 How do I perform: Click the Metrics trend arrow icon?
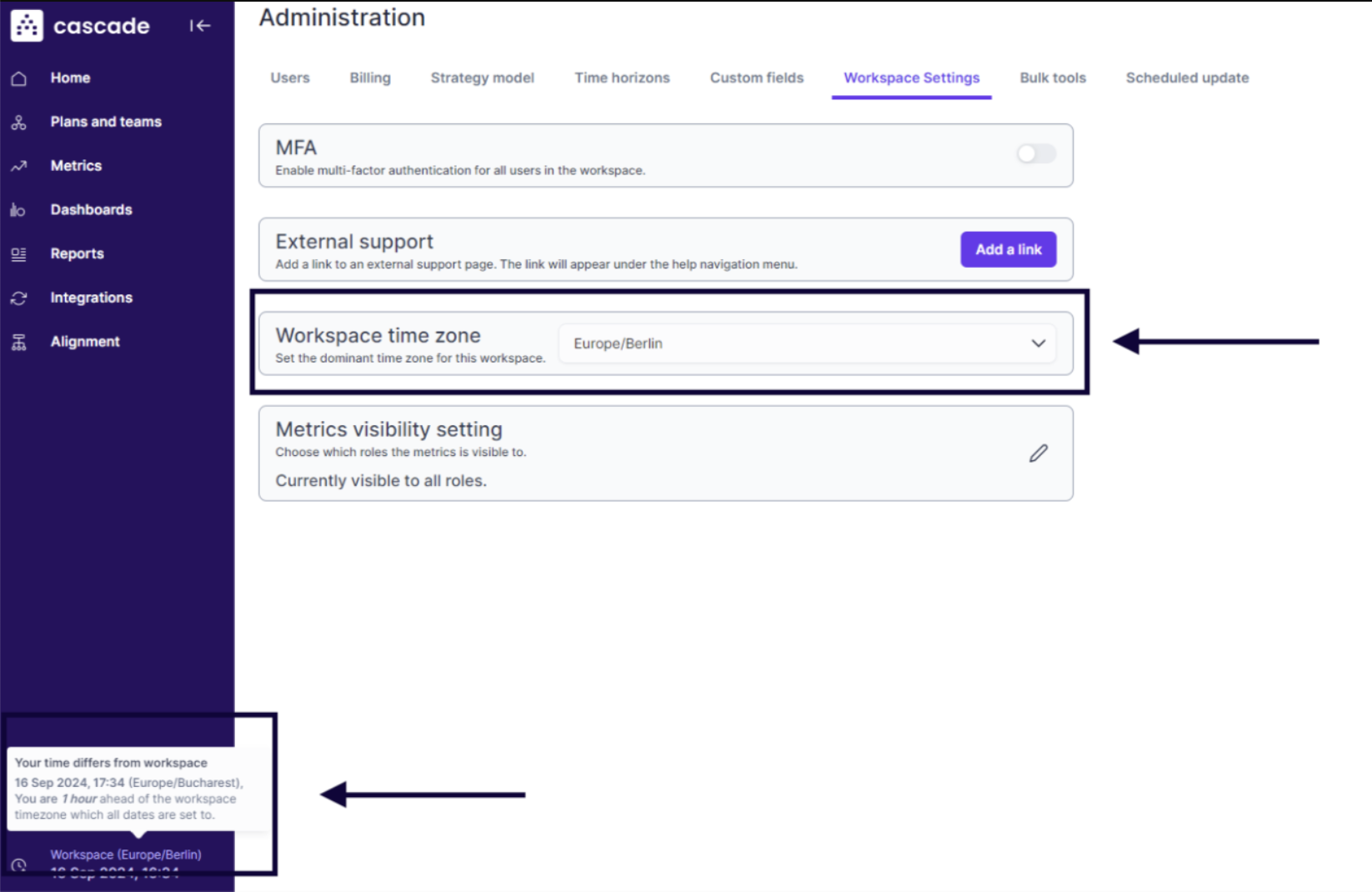click(x=19, y=166)
